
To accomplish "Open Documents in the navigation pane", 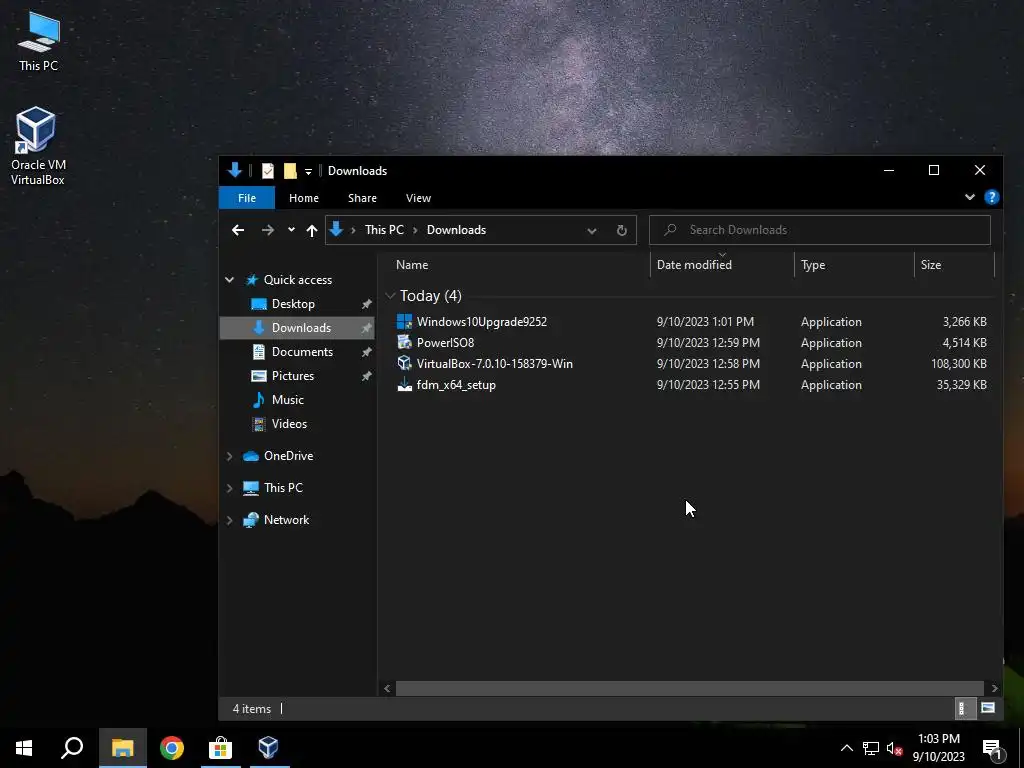I will (x=302, y=352).
